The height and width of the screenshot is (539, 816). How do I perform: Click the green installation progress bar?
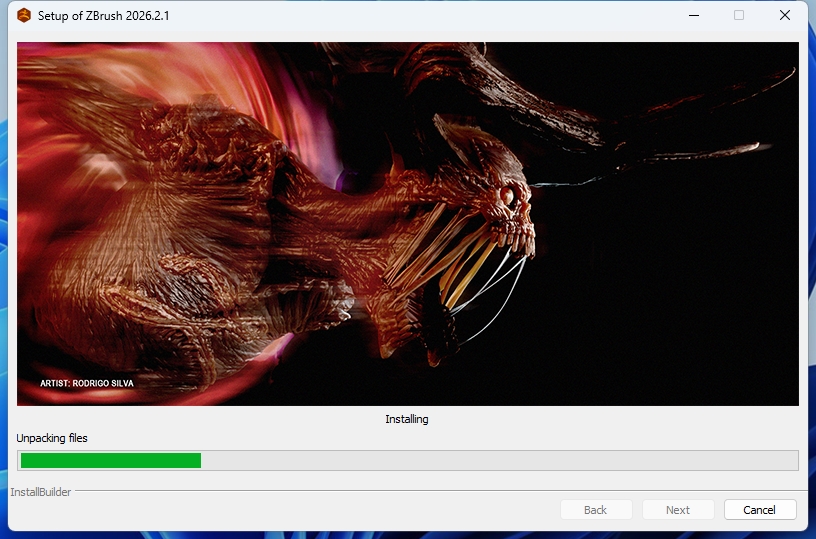point(408,460)
